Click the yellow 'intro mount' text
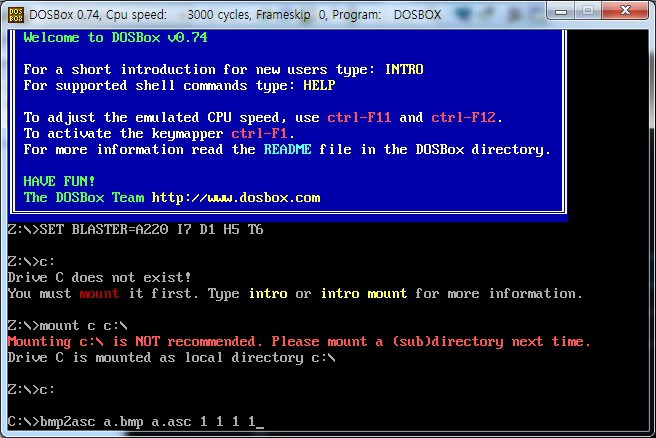 364,293
